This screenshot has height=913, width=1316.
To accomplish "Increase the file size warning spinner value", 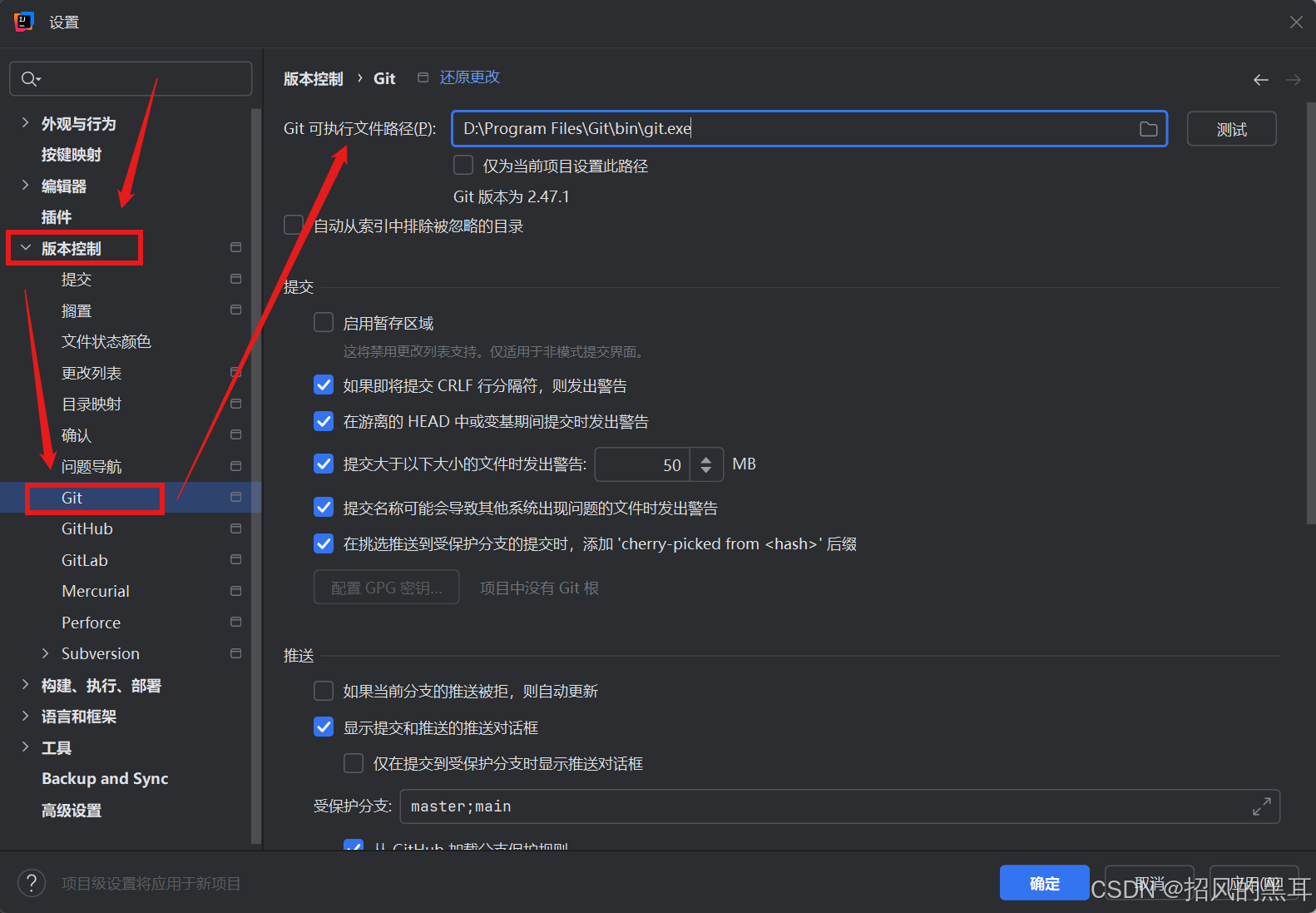I will click(706, 458).
